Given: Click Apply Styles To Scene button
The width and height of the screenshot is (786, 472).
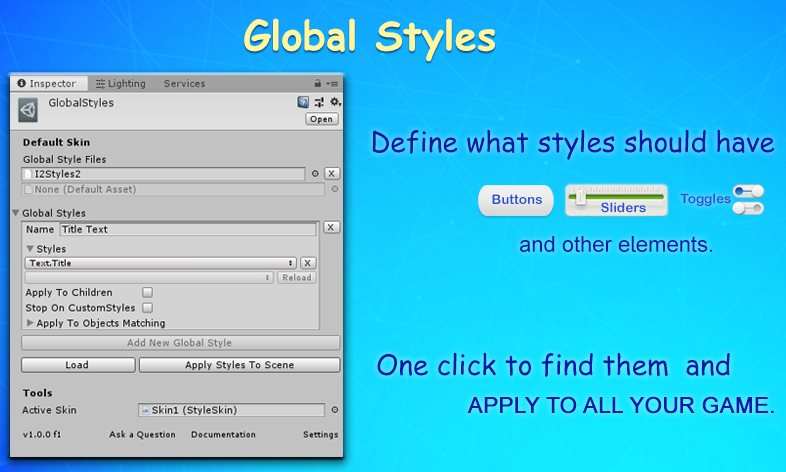Looking at the screenshot, I should [240, 365].
